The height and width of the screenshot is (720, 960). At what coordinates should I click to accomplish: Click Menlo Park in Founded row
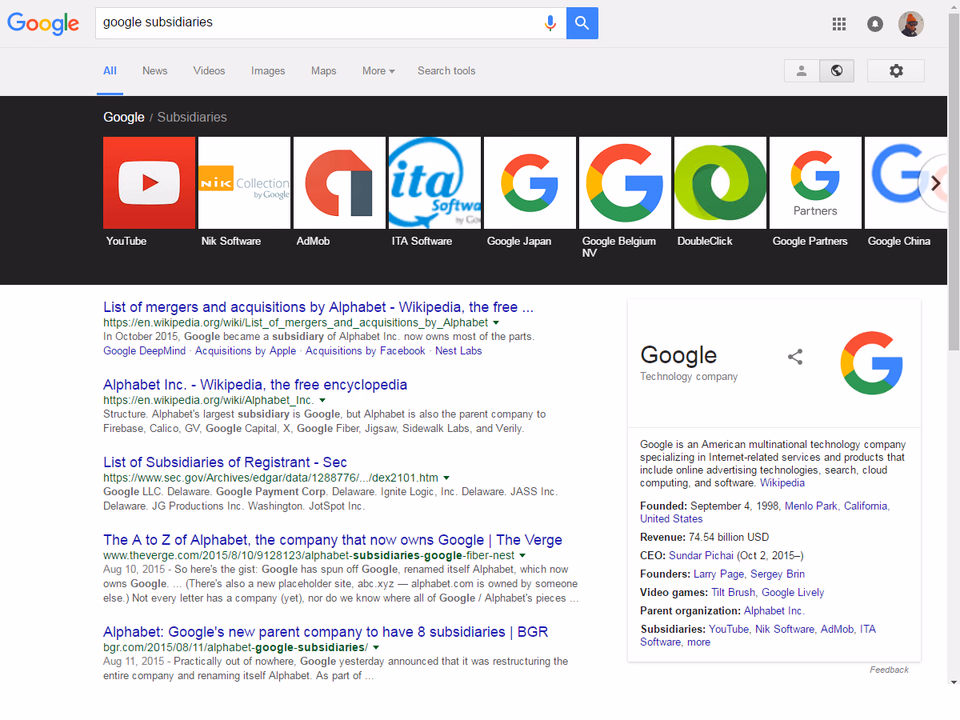[811, 506]
